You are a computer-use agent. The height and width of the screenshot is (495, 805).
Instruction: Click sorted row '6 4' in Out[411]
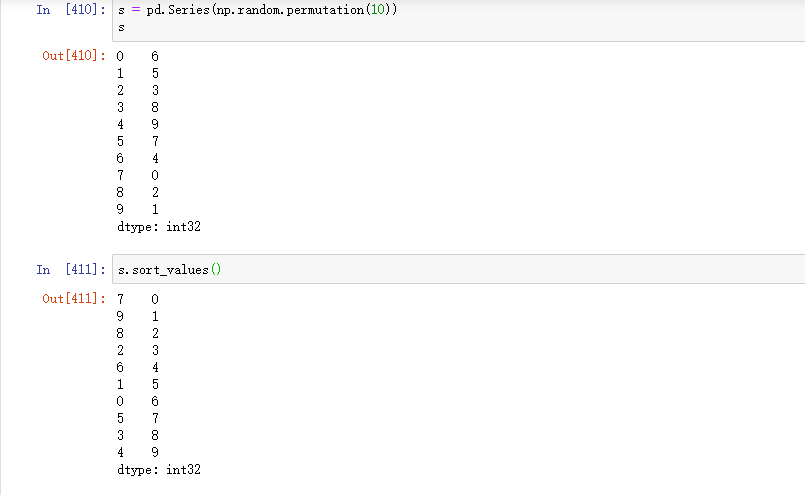coord(138,367)
